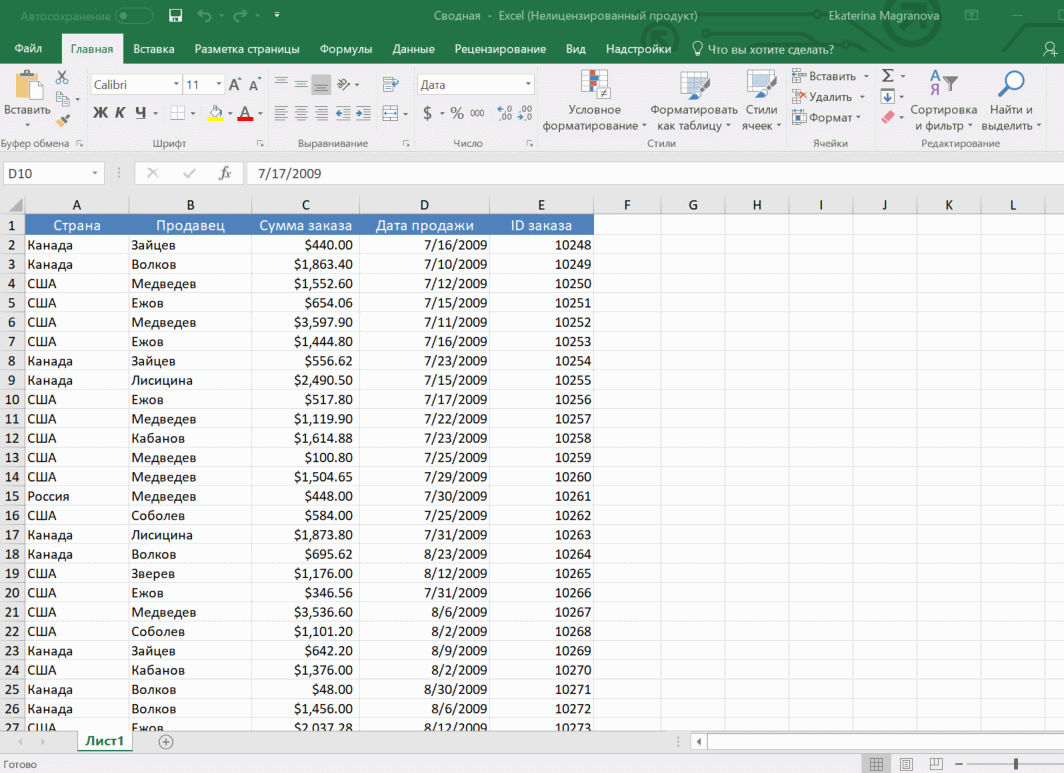Click the Cut scissors icon
1064x773 pixels.
pyautogui.click(x=62, y=77)
